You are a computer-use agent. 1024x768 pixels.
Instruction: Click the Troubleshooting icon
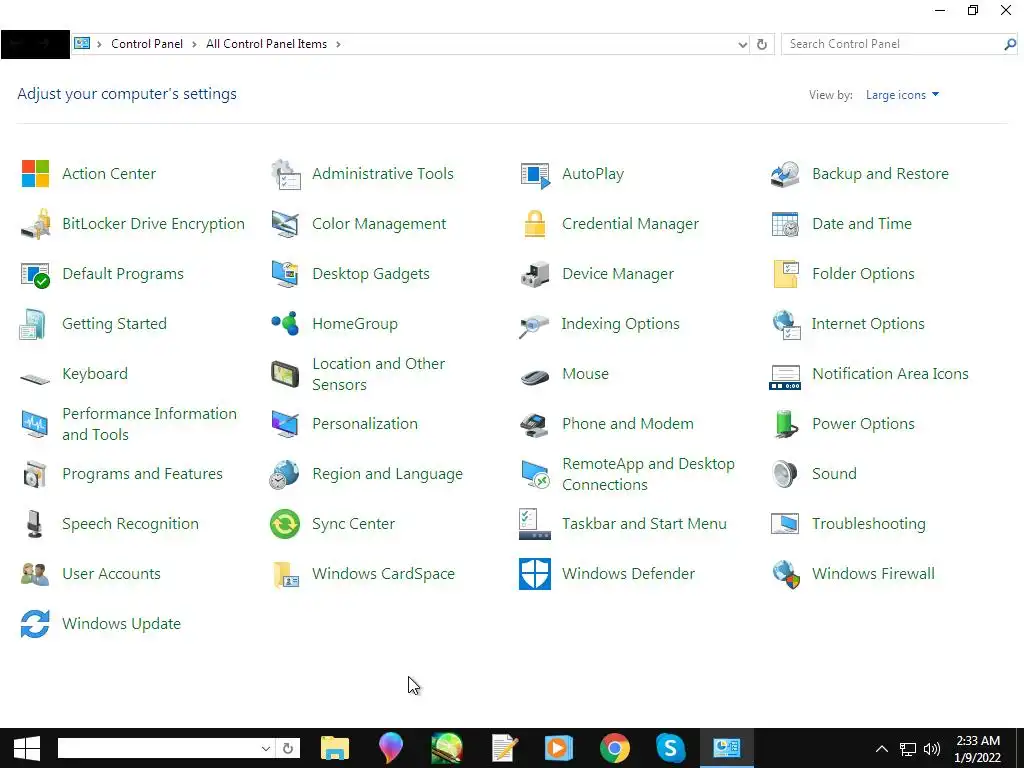point(785,524)
